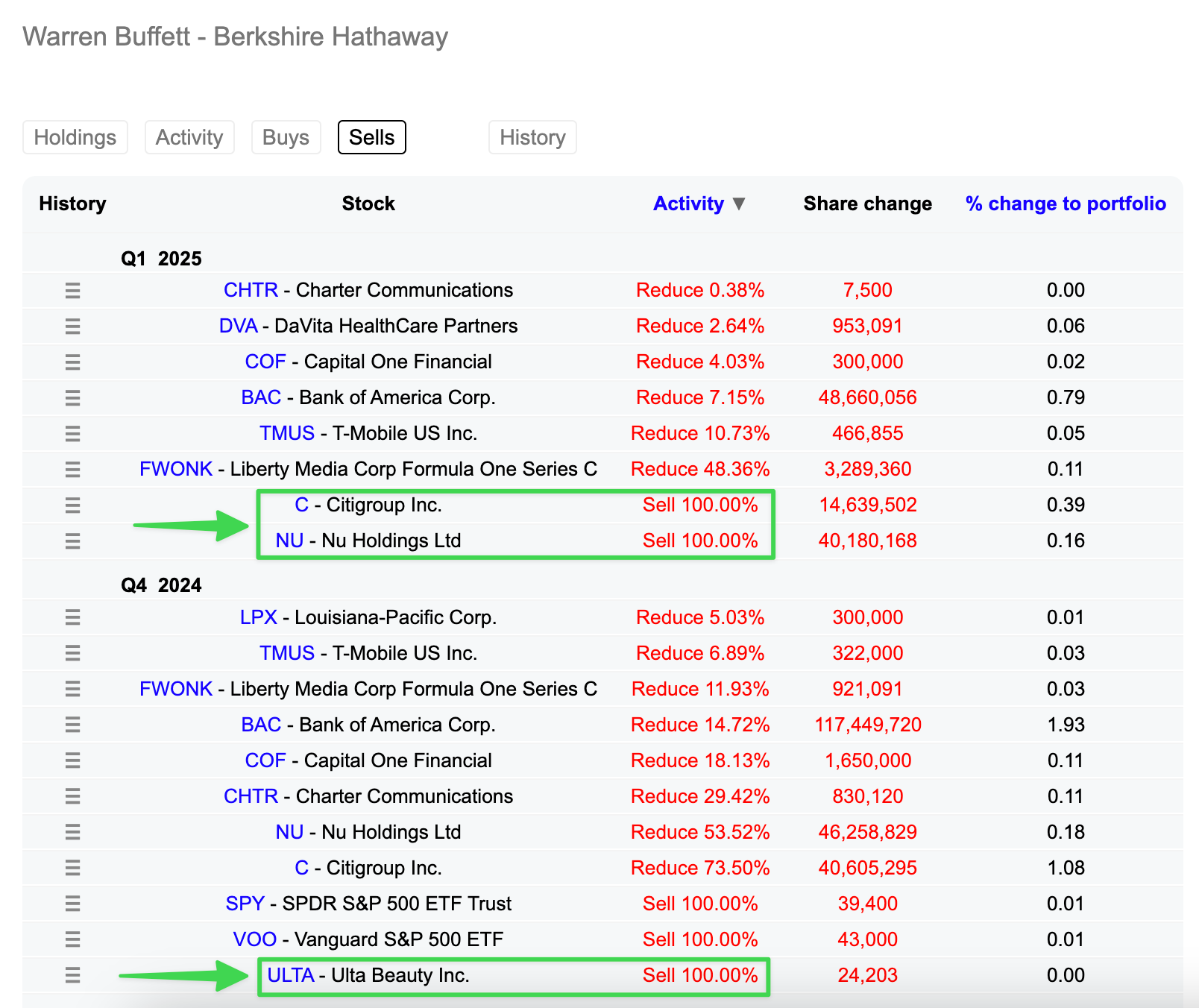This screenshot has width=1199, height=1008.
Task: Open the Buys tab
Action: pos(286,137)
